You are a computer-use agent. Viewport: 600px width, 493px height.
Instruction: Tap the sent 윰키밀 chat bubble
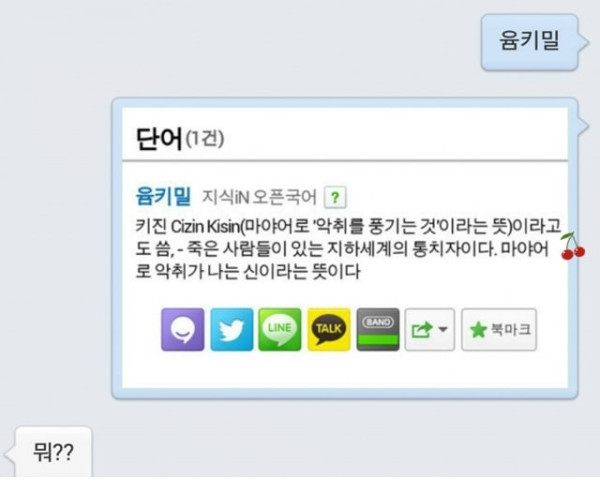point(530,42)
